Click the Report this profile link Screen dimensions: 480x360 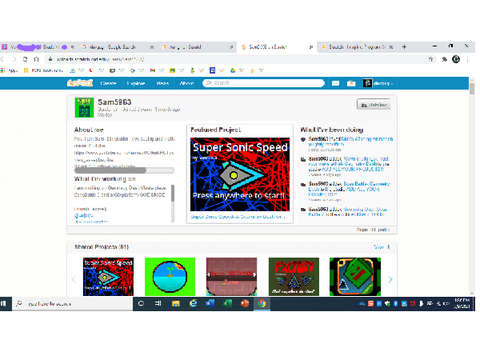pyautogui.click(x=373, y=229)
